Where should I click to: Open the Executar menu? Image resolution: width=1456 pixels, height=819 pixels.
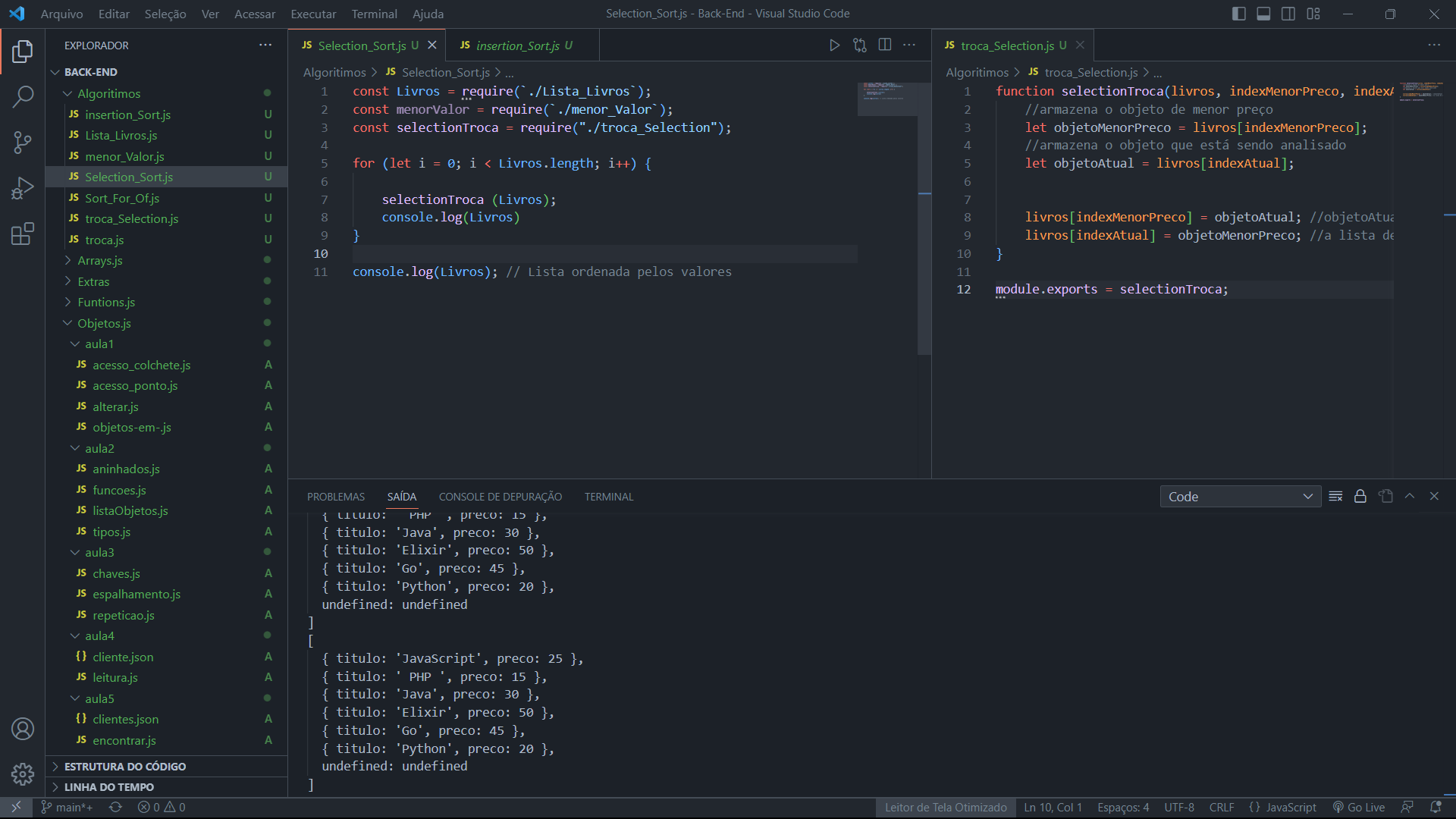tap(313, 14)
